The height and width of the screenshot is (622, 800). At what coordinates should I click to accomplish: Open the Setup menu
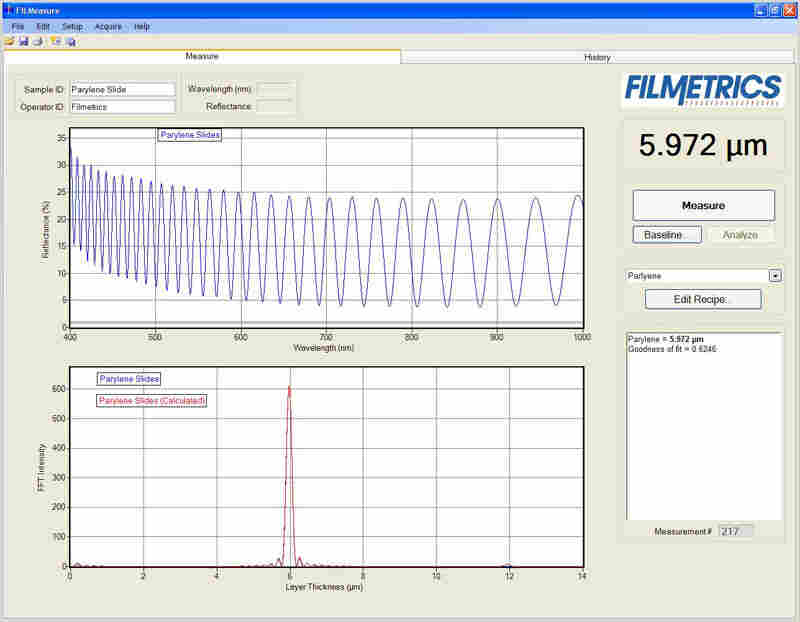pos(72,26)
